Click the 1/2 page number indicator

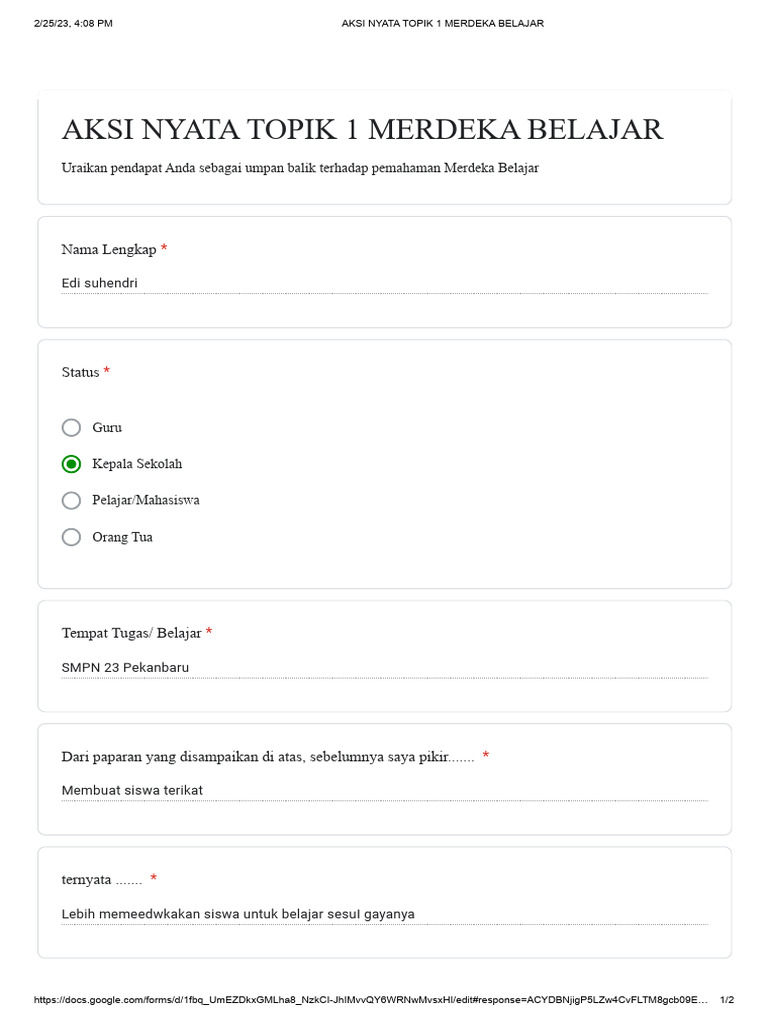[727, 1000]
